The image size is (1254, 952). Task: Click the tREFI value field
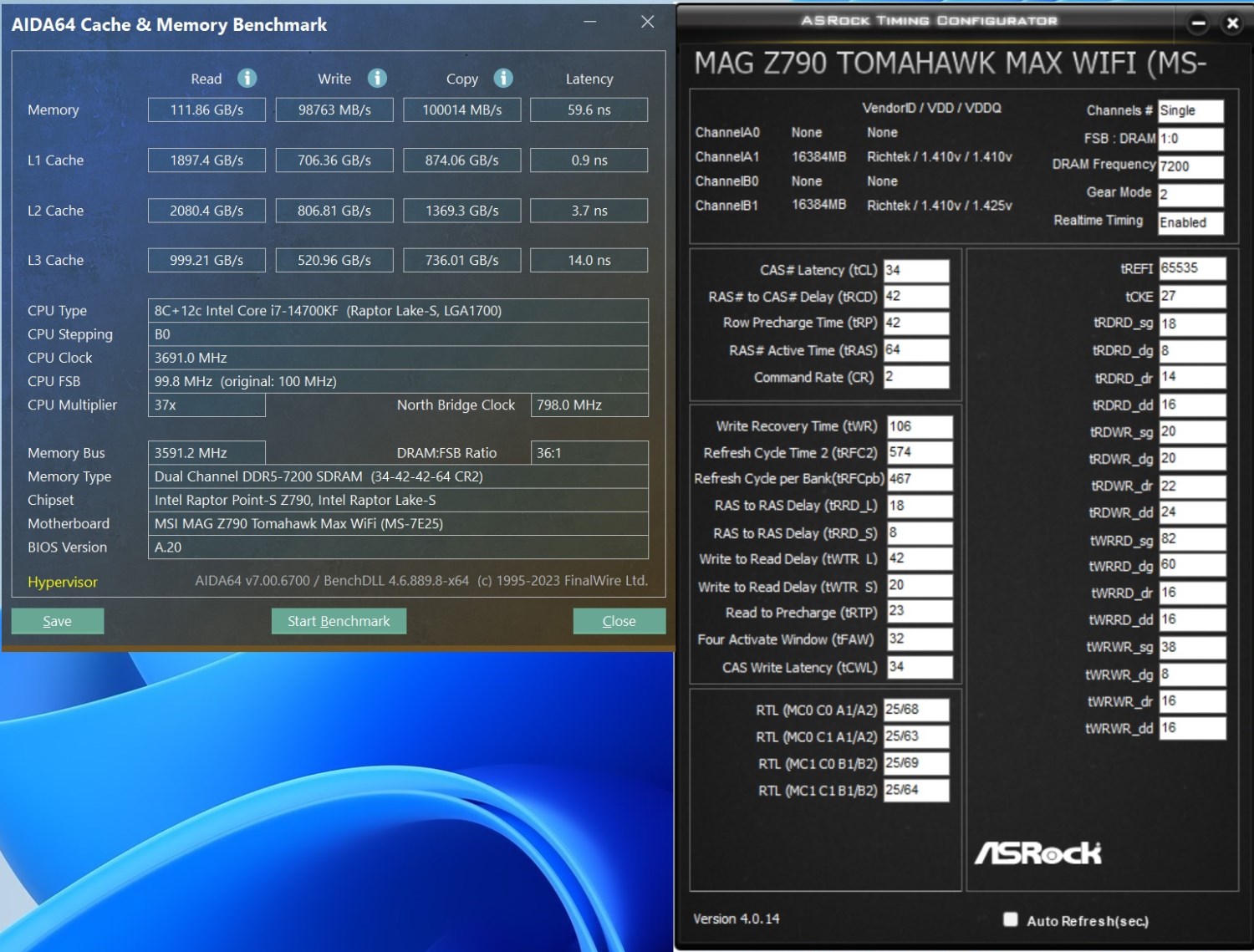point(1191,268)
